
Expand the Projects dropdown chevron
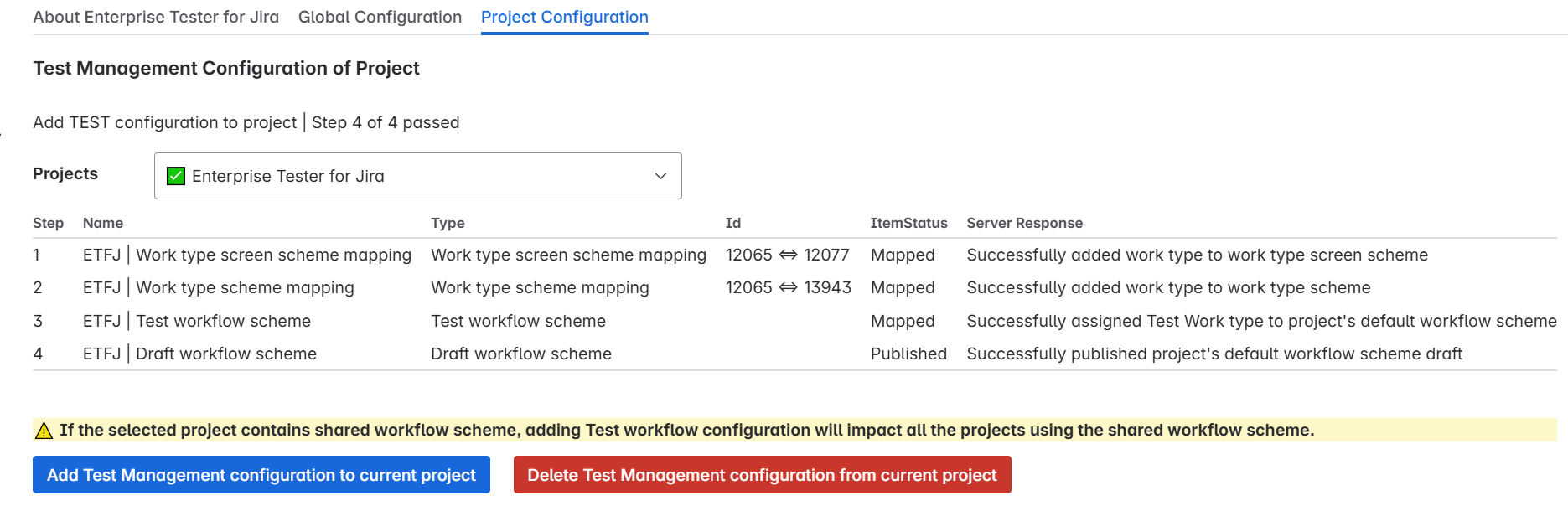660,176
